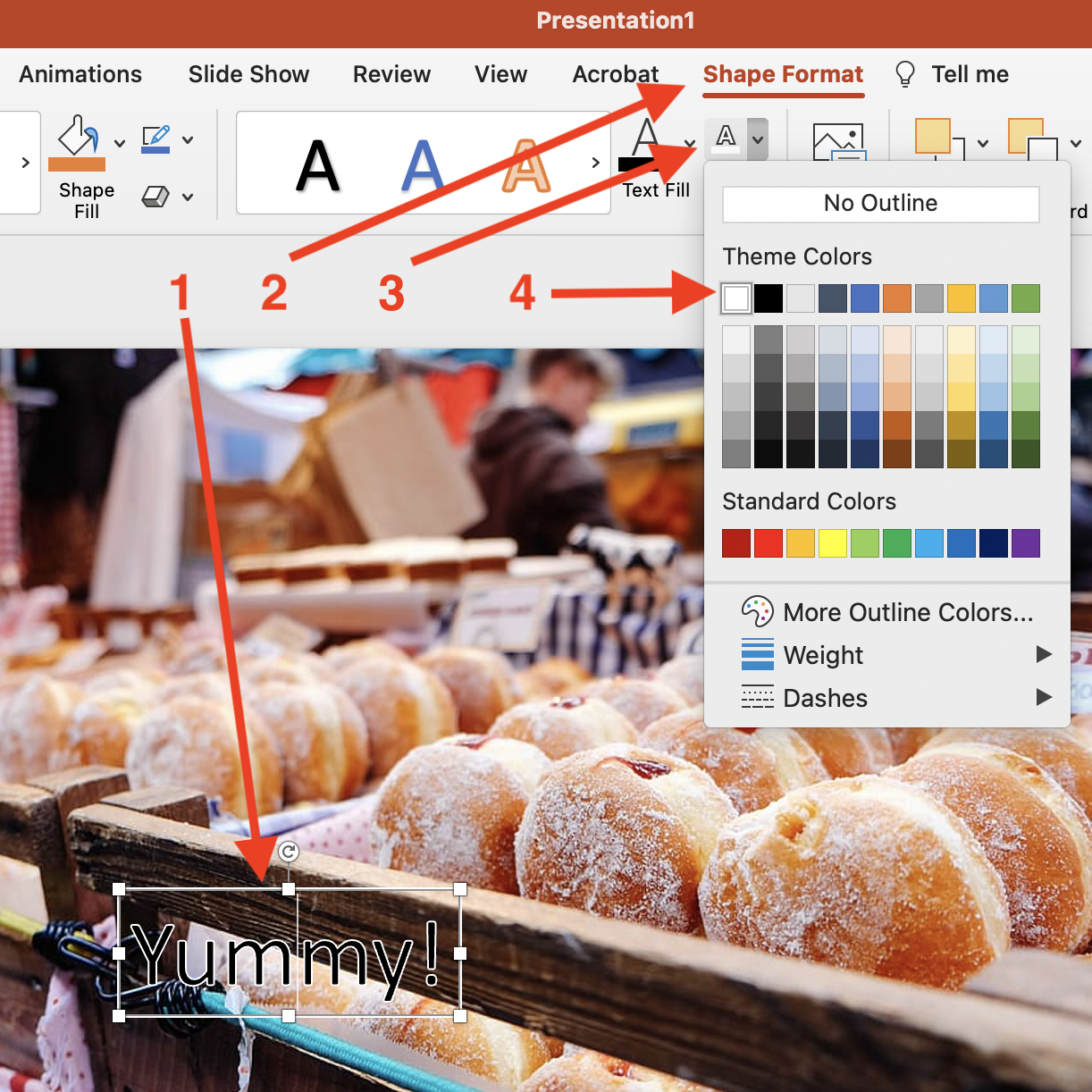Apply the black WordArt style A
The height and width of the screenshot is (1092, 1092).
click(318, 166)
